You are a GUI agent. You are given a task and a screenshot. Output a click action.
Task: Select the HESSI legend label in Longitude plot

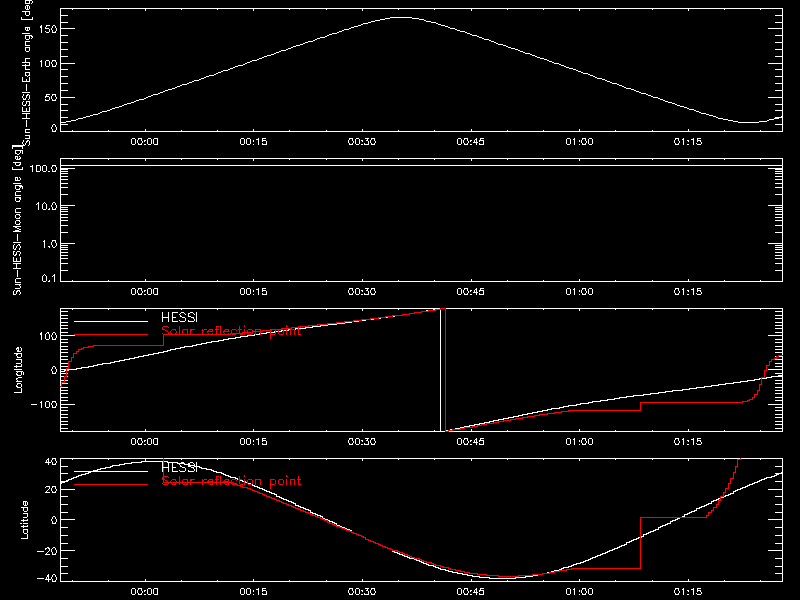click(x=179, y=317)
